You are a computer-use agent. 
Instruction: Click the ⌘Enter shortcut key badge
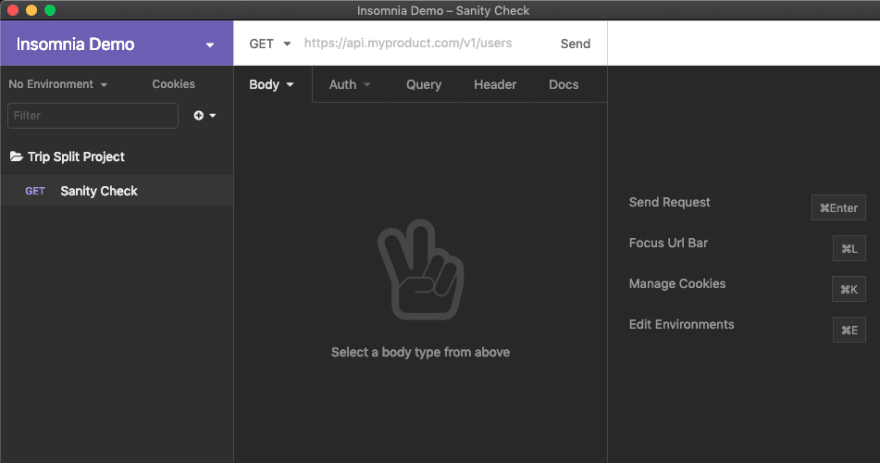pyautogui.click(x=838, y=208)
